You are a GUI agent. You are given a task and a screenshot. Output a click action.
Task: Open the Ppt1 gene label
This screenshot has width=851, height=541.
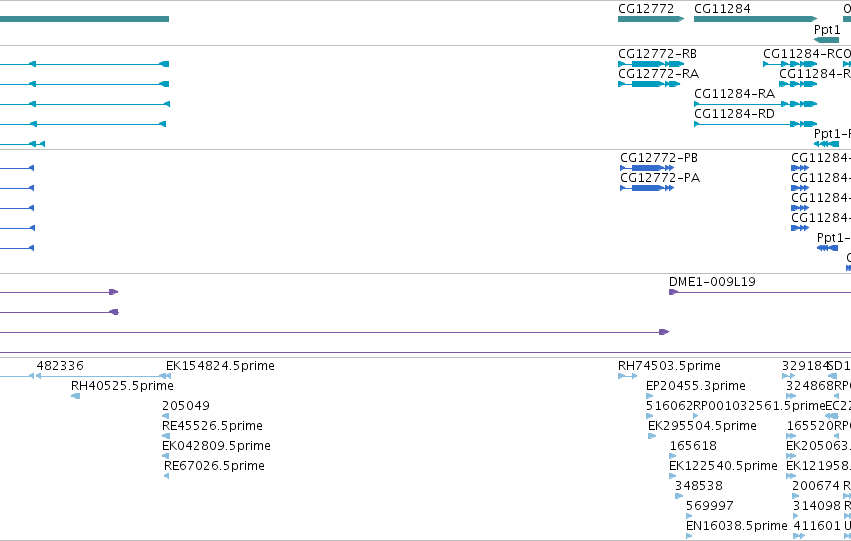tap(827, 30)
